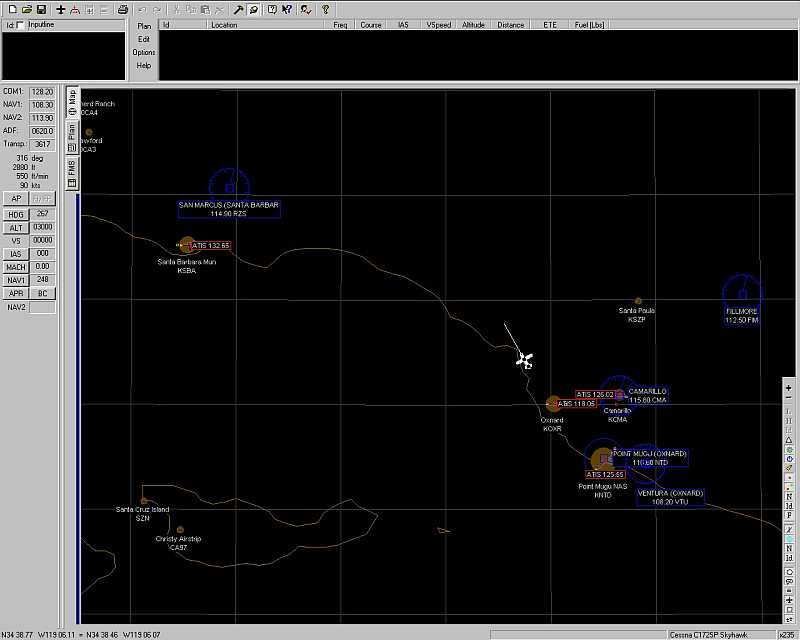Click the COM1 frequency field
Viewport: 800px width, 640px height.
[x=42, y=91]
